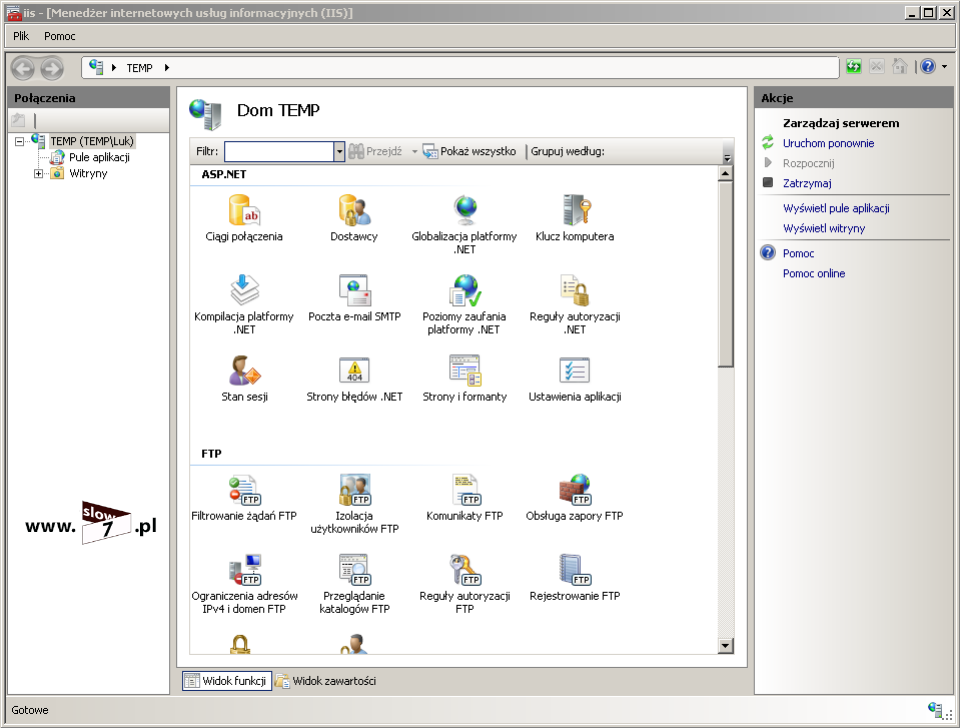Select TEMP (TEMP\Luk) server node
Viewport: 960px width, 728px height.
pyautogui.click(x=92, y=141)
